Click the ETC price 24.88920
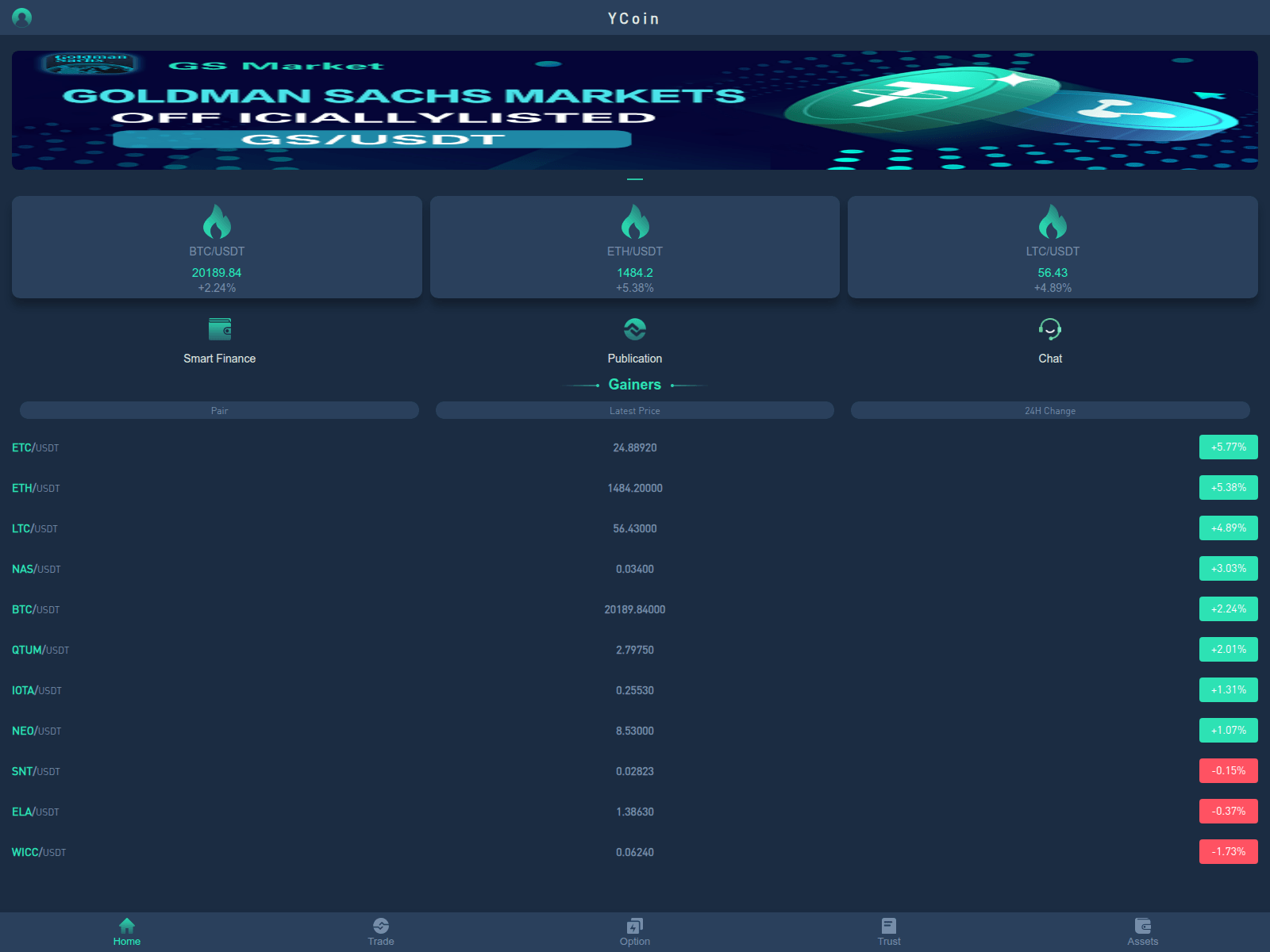The width and height of the screenshot is (1270, 952). (x=635, y=447)
